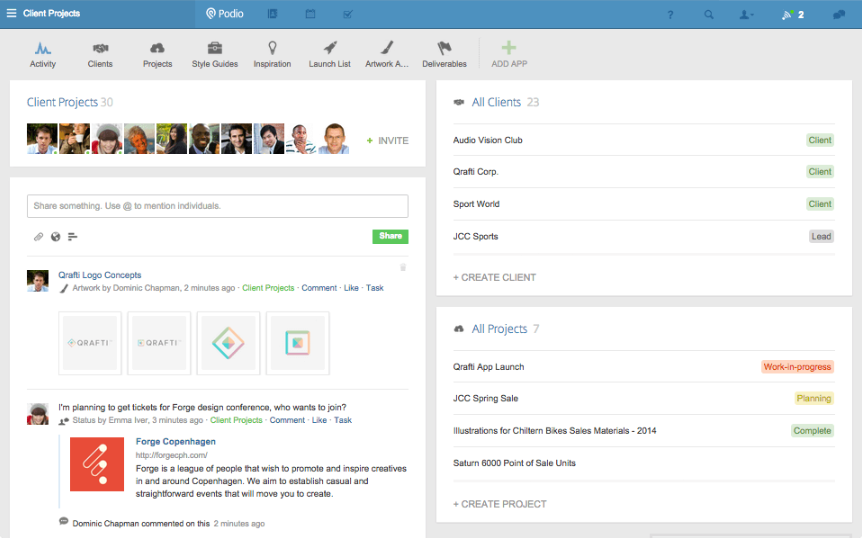Open the Artwork A... app

click(x=387, y=55)
